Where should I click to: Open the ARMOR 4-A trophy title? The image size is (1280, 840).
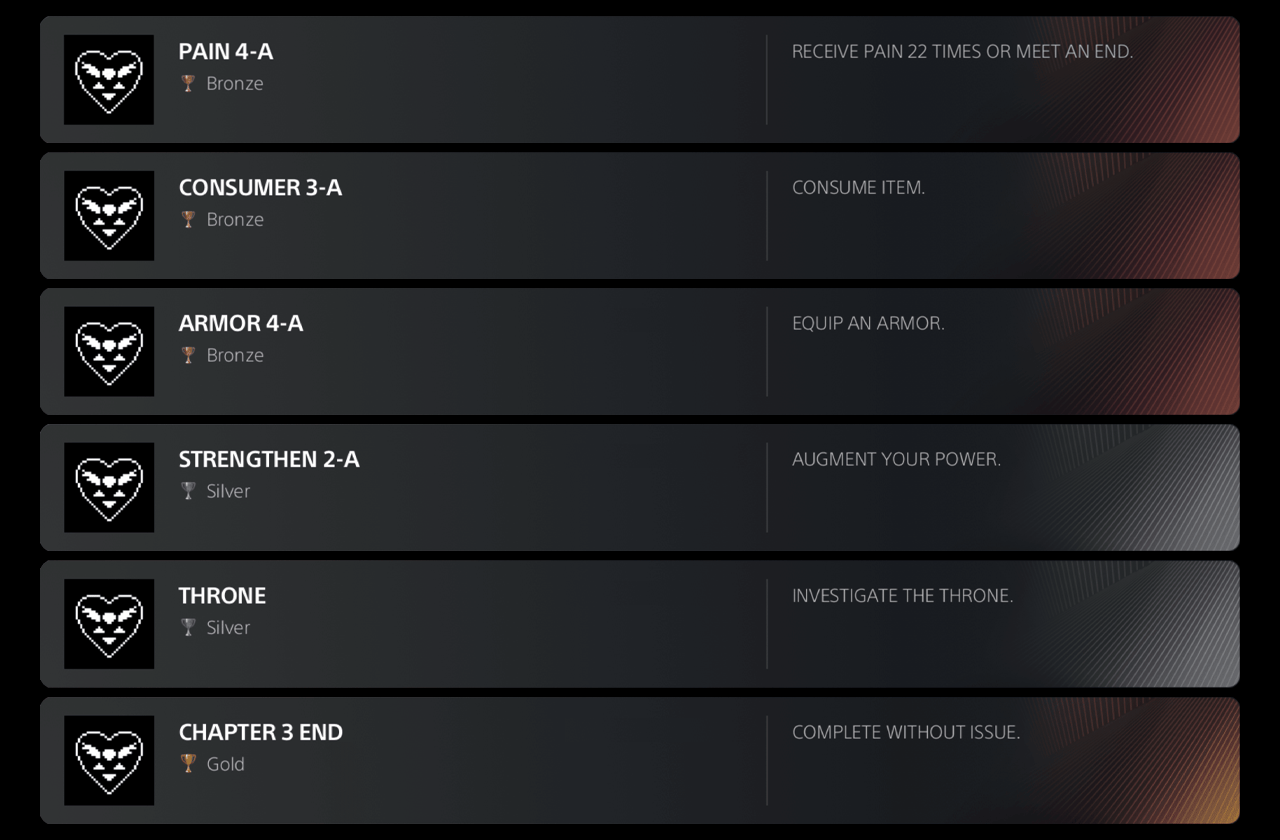241,323
